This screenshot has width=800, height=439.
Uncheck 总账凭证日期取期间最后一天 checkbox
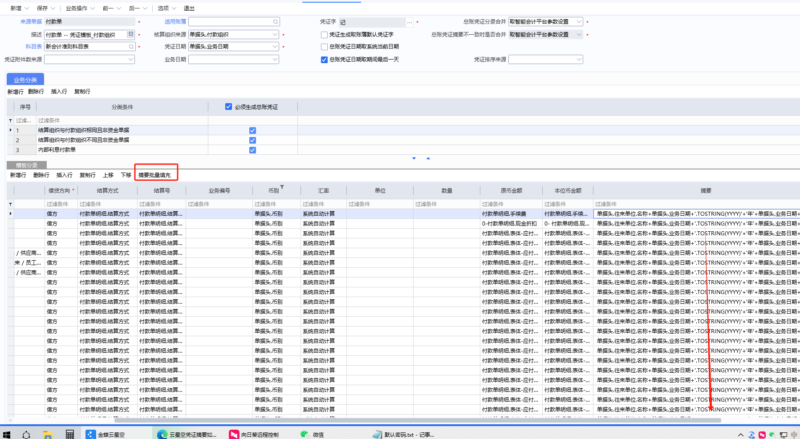click(324, 59)
